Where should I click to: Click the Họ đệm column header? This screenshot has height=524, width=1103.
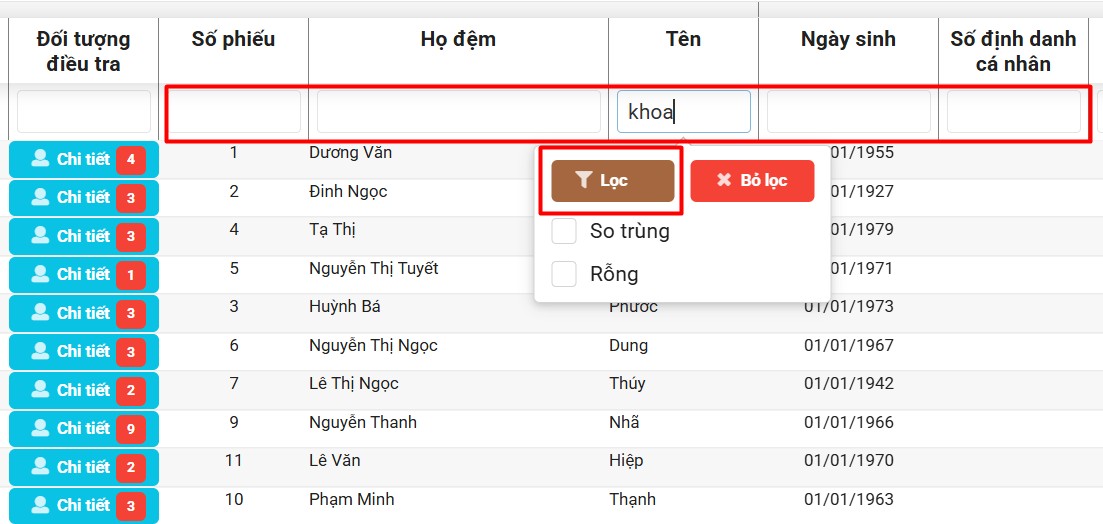coord(458,40)
